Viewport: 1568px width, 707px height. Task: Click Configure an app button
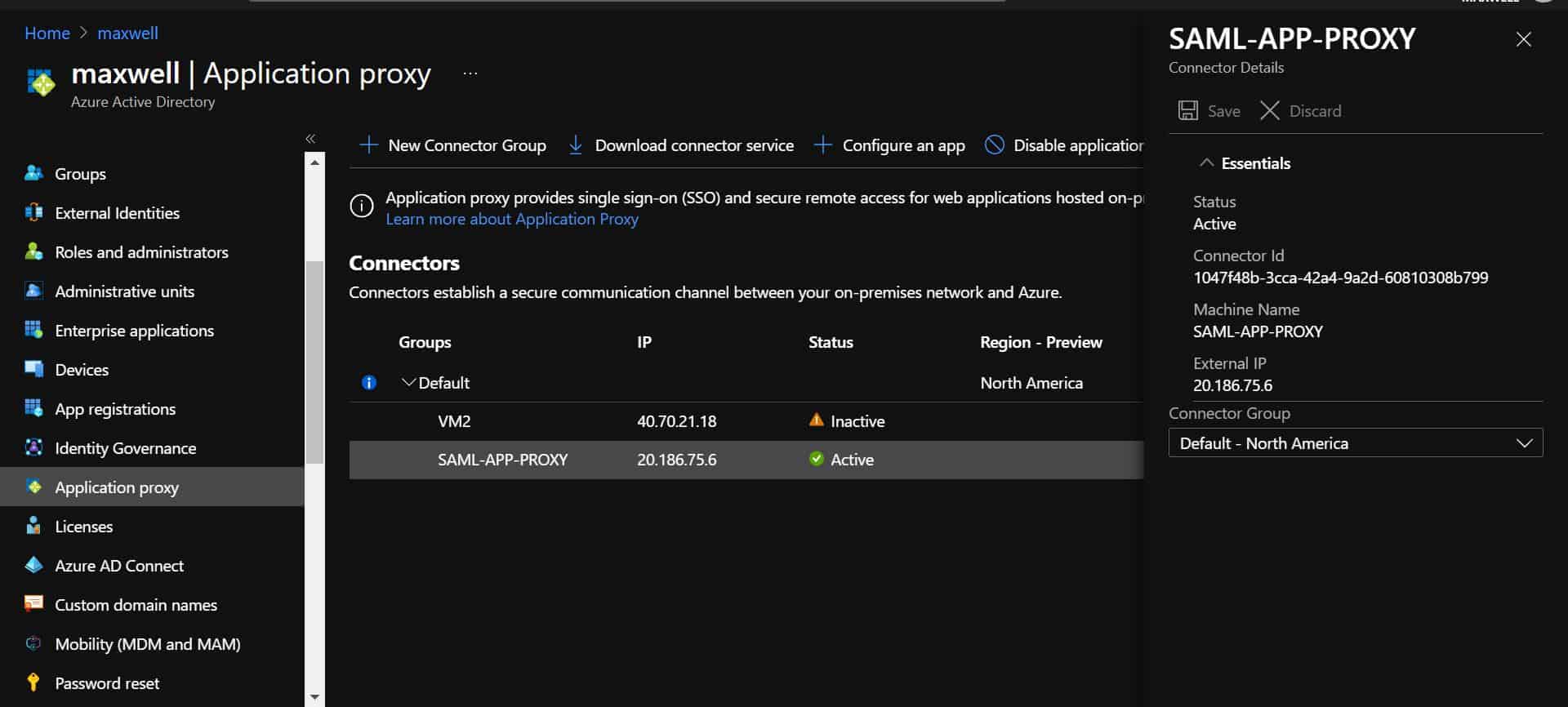[x=889, y=145]
